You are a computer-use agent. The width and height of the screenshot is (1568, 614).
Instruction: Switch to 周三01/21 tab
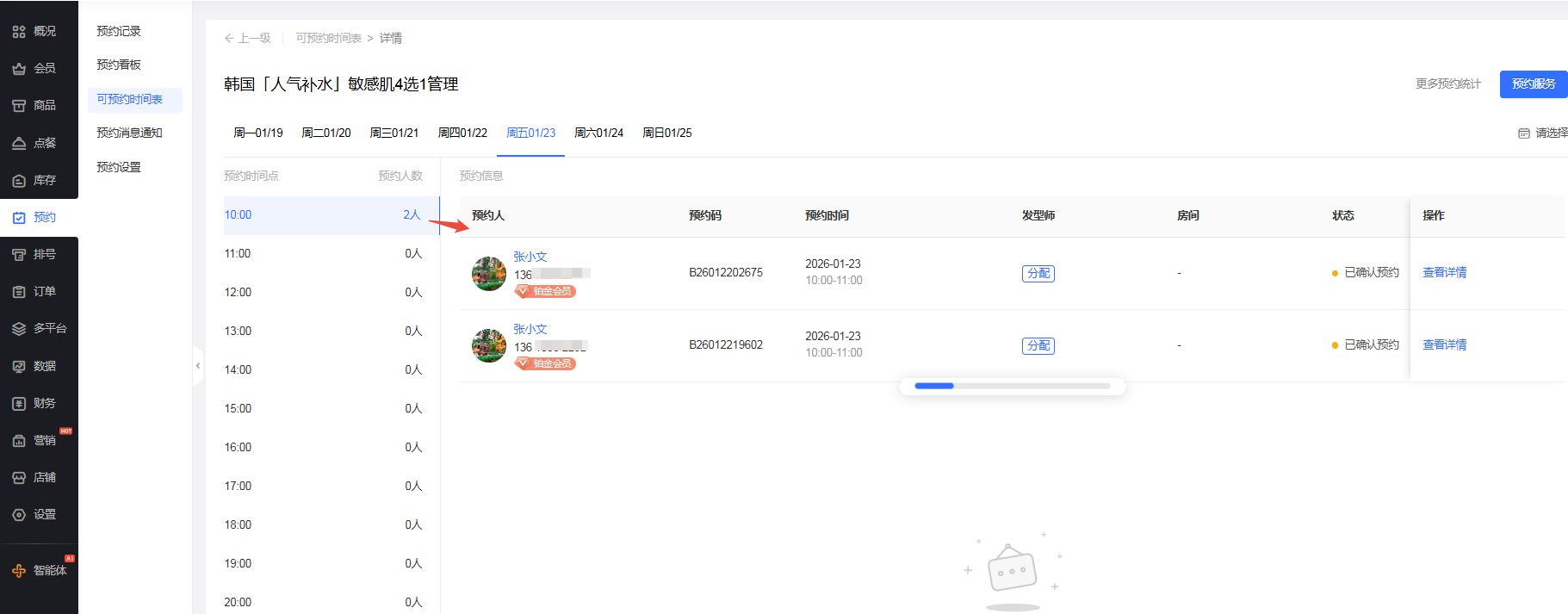click(394, 133)
